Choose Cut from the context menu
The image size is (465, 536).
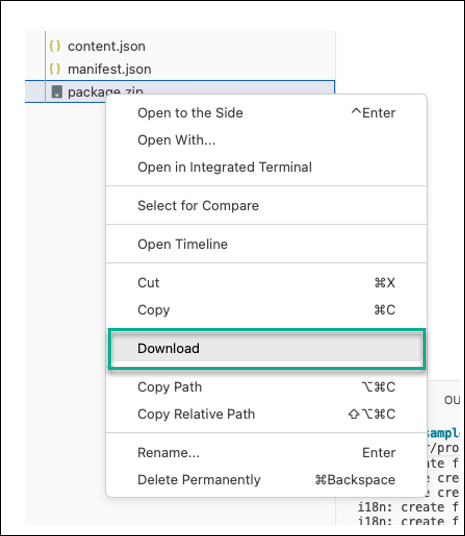click(266, 283)
